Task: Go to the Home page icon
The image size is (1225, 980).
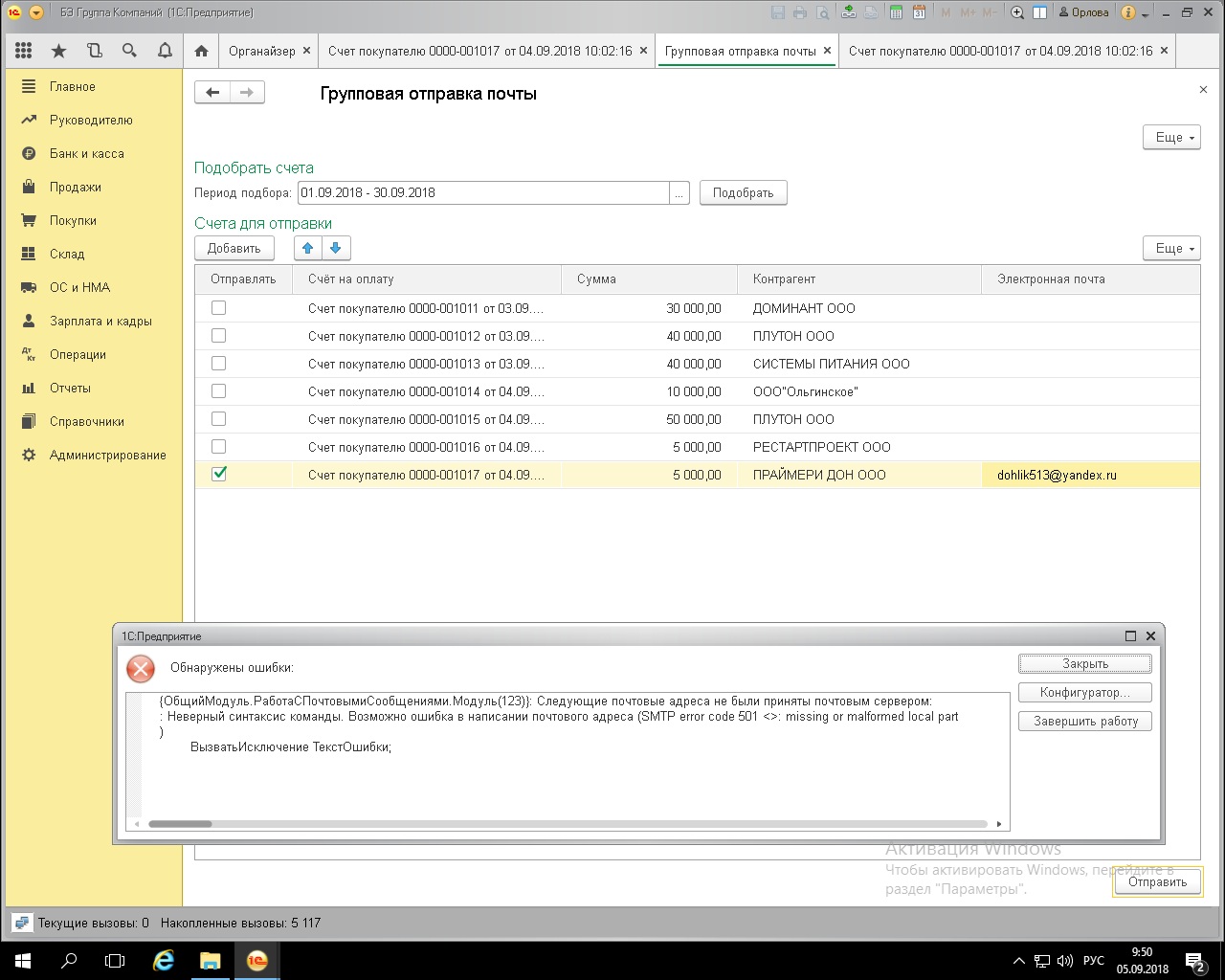Action: pyautogui.click(x=201, y=51)
